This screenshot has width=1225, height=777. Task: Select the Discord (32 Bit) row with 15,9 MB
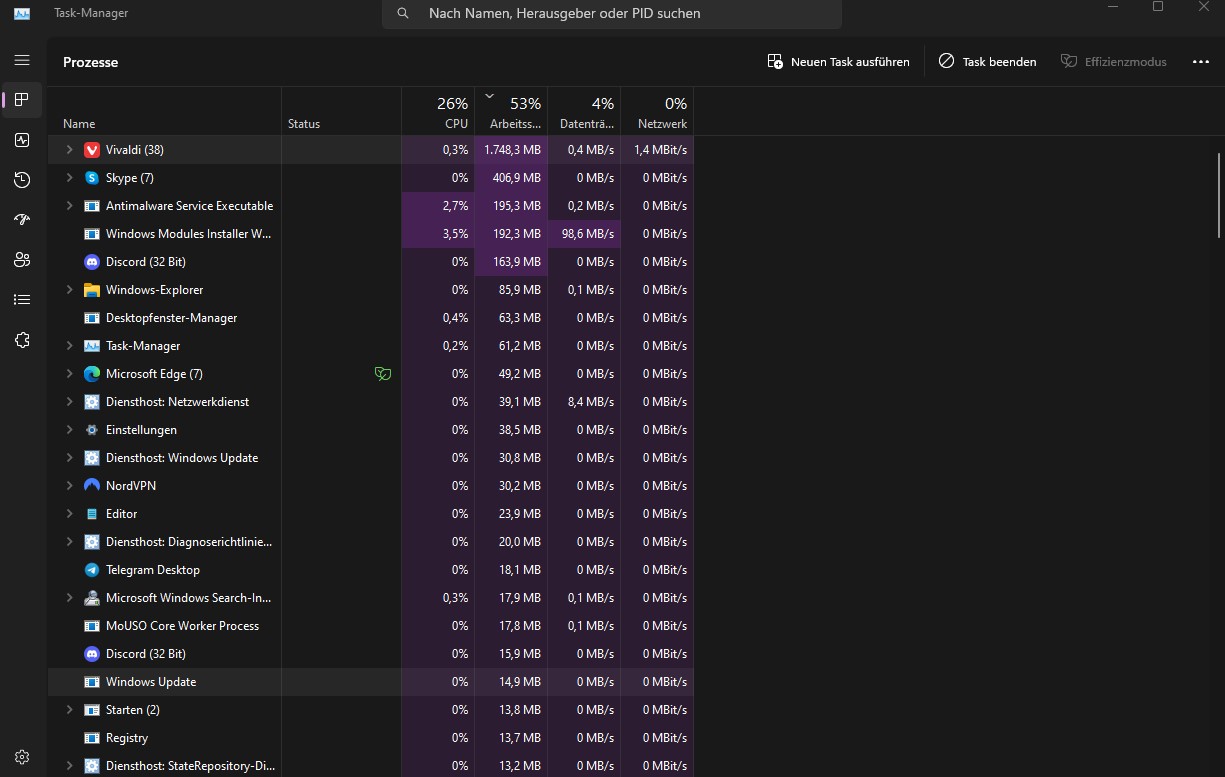[371, 654]
